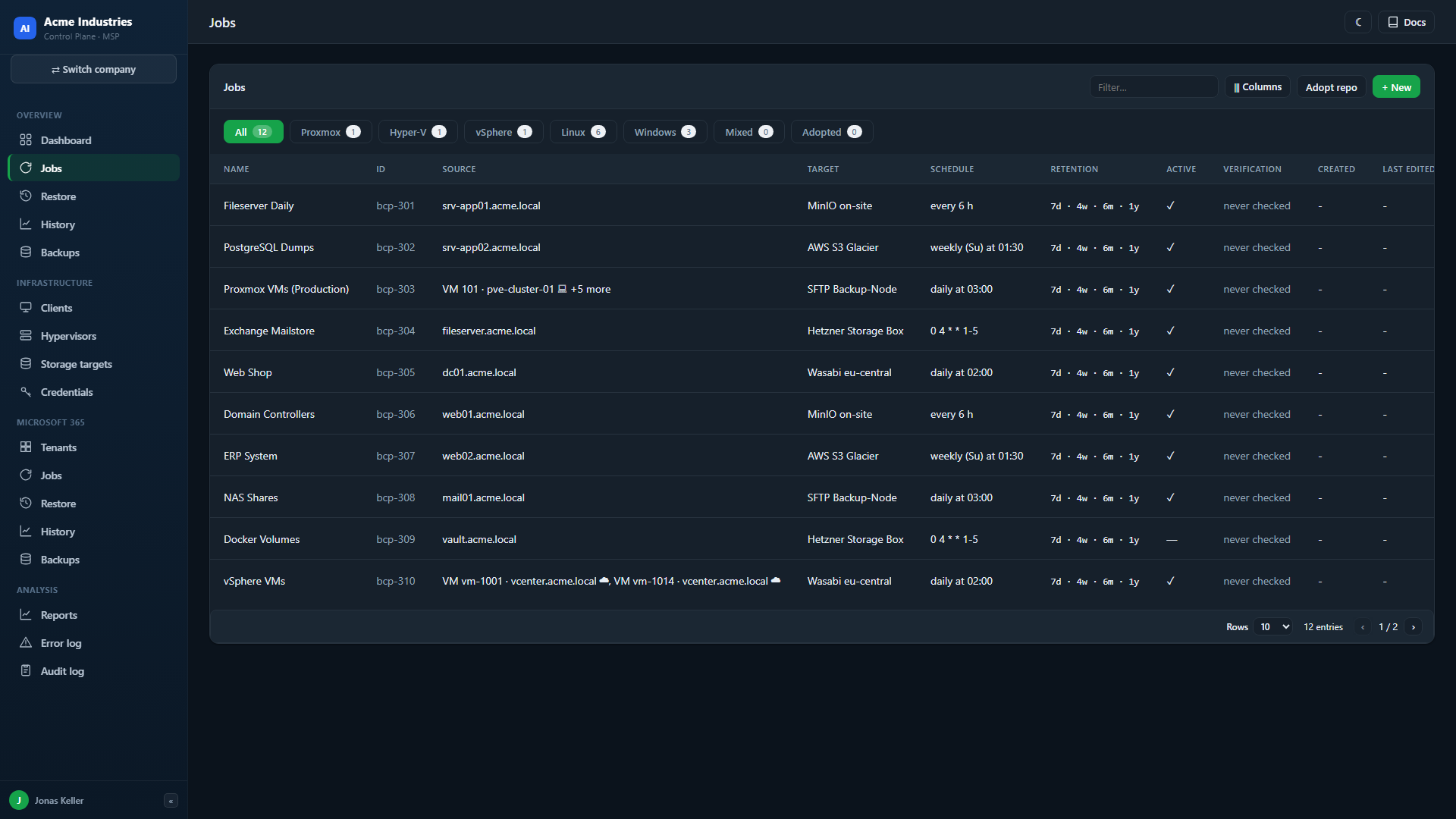The height and width of the screenshot is (819, 1456).
Task: Open the Columns chooser
Action: [x=1257, y=87]
